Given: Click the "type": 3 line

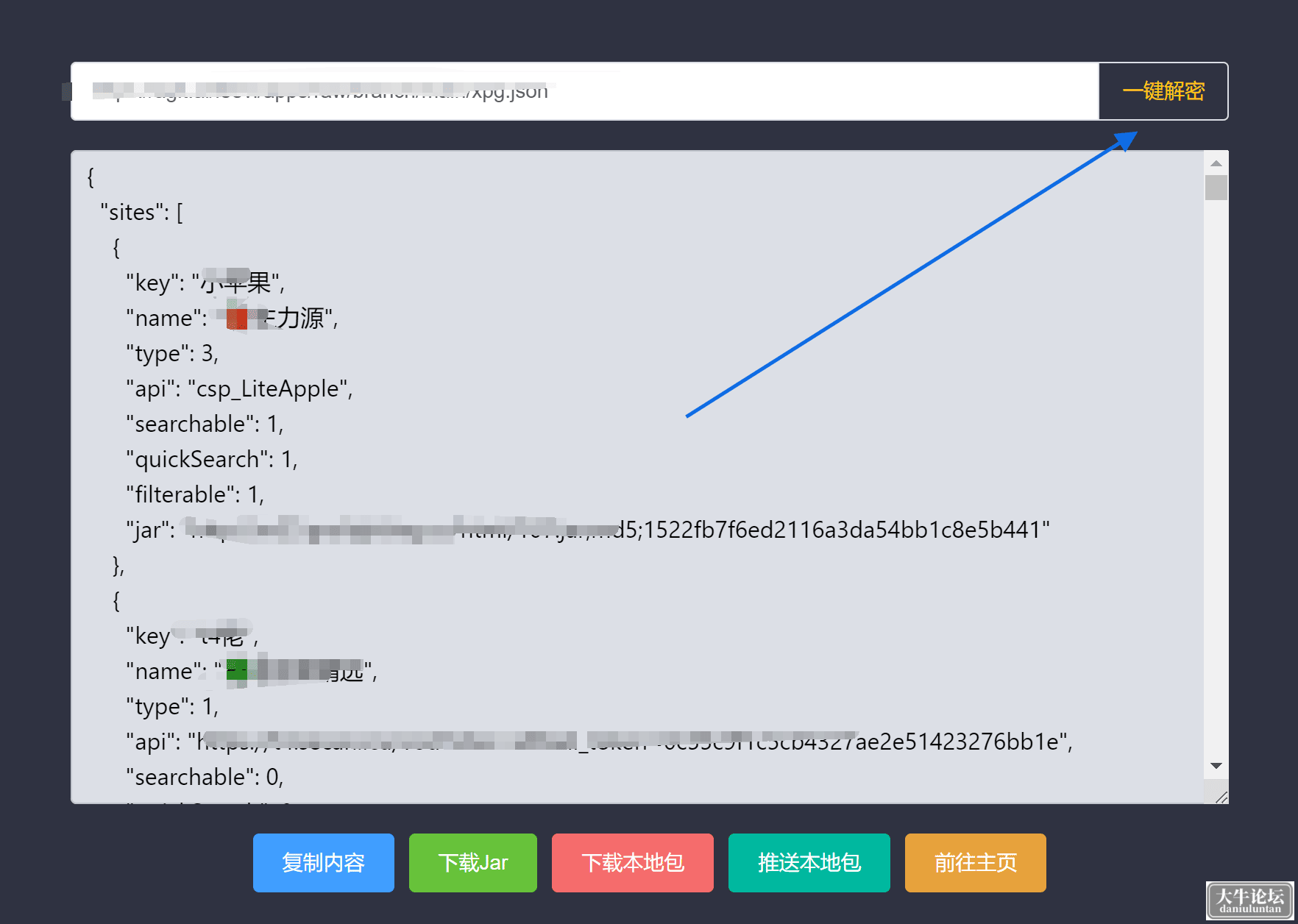Looking at the screenshot, I should pos(172,354).
